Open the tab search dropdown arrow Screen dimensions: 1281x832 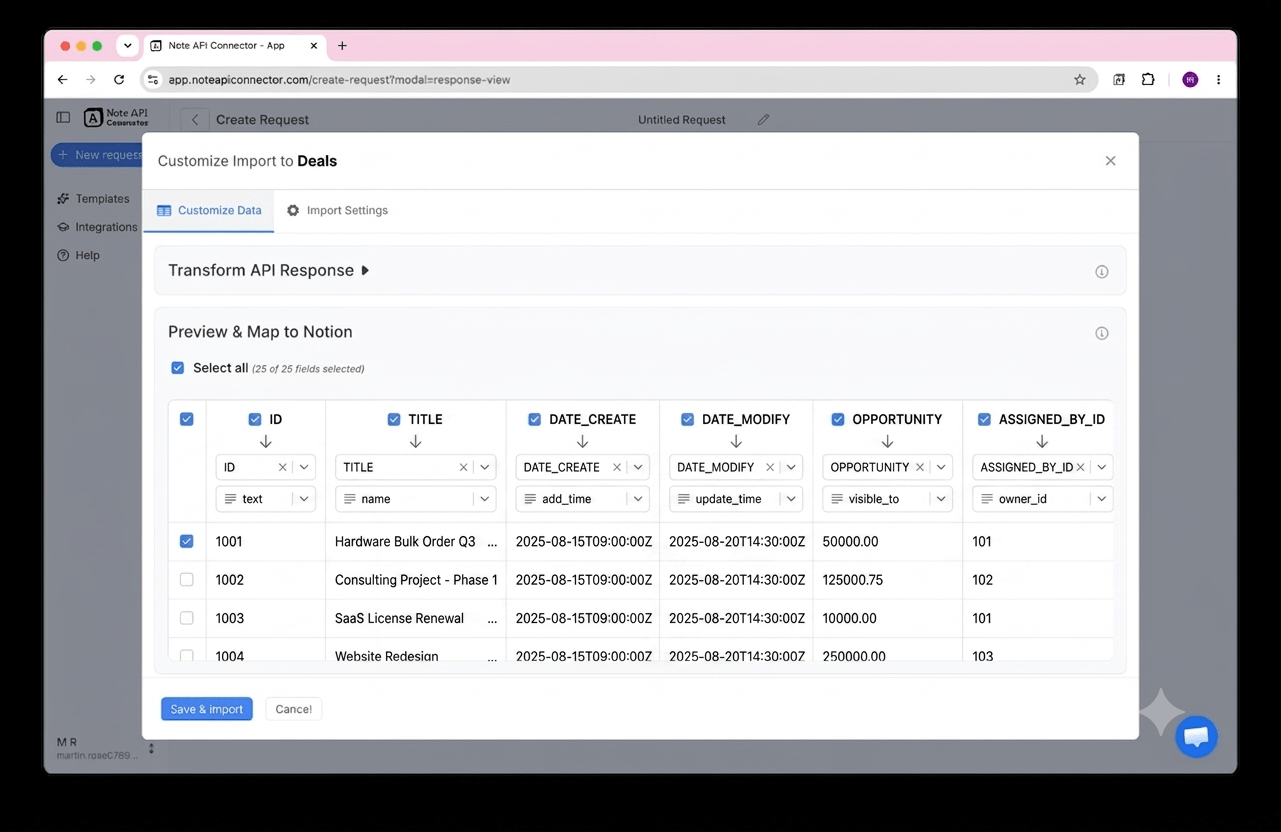[x=127, y=46]
